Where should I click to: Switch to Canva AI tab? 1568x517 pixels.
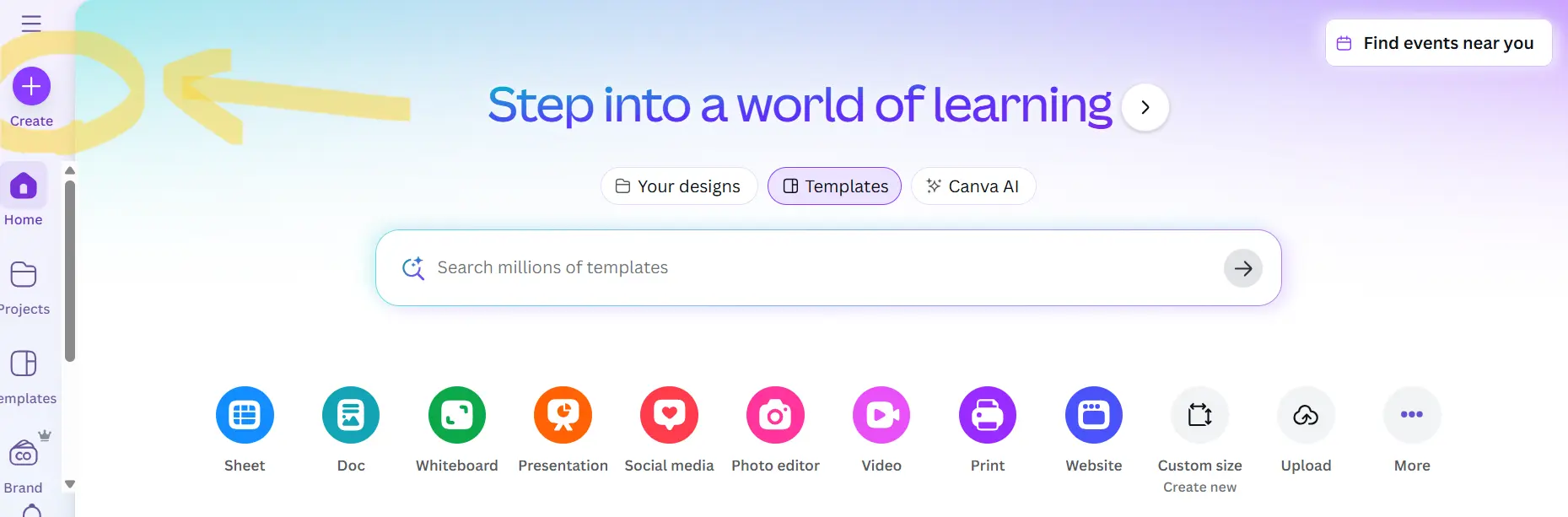coord(973,186)
